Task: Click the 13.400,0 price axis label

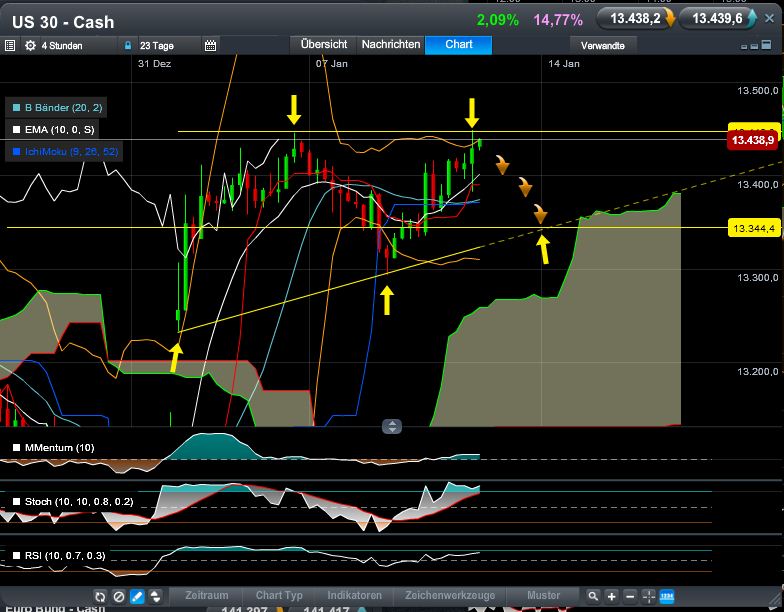Action: click(x=758, y=184)
